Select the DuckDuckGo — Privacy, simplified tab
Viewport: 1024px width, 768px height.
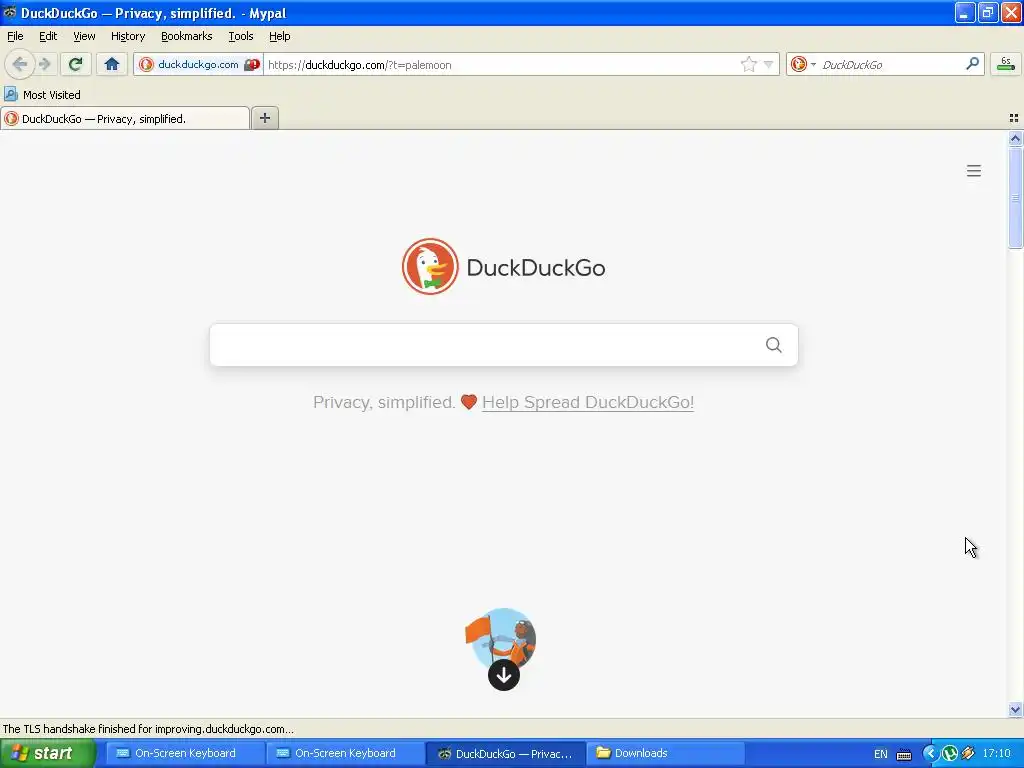pos(125,118)
